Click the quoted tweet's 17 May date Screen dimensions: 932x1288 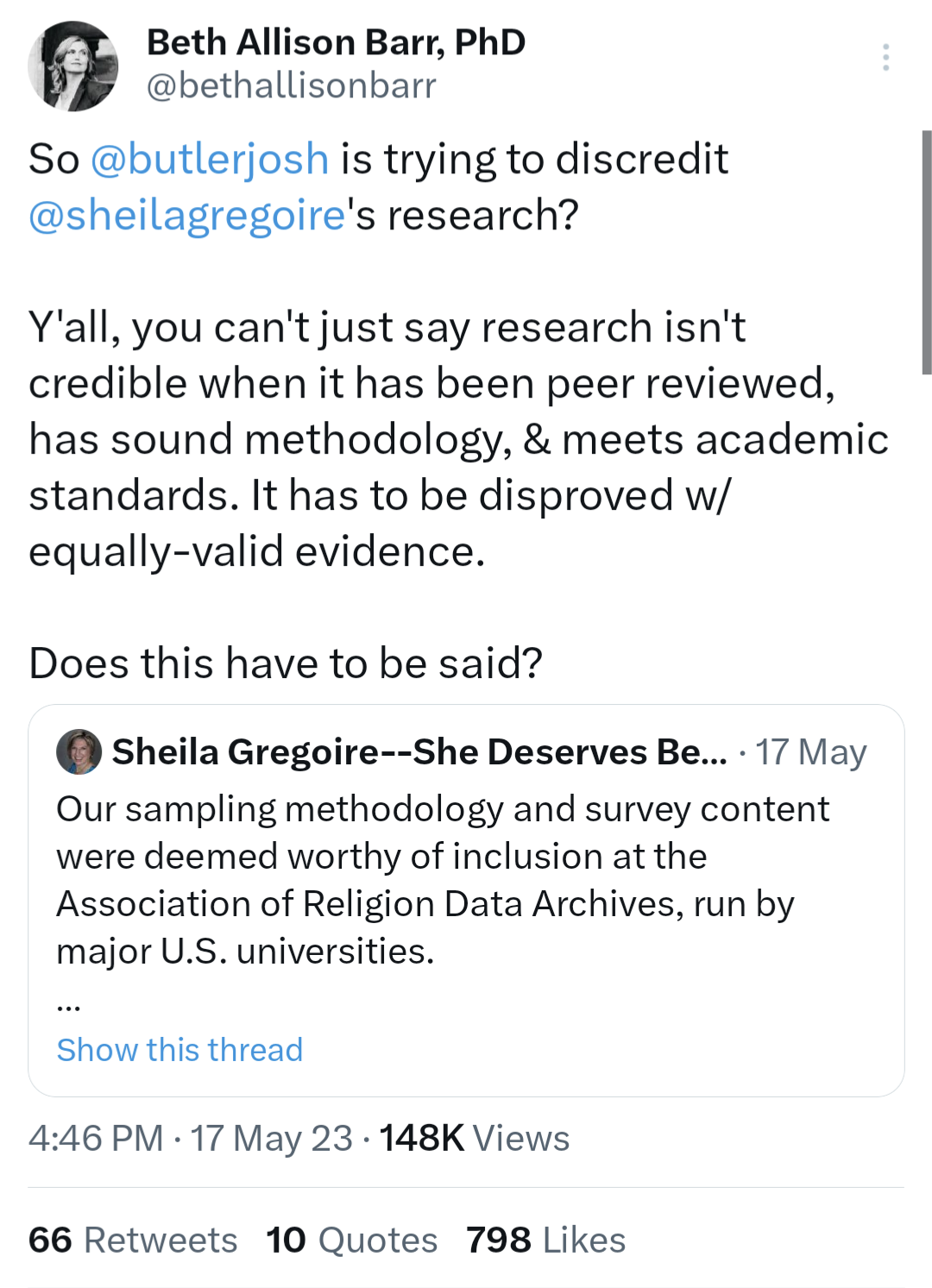click(x=810, y=751)
